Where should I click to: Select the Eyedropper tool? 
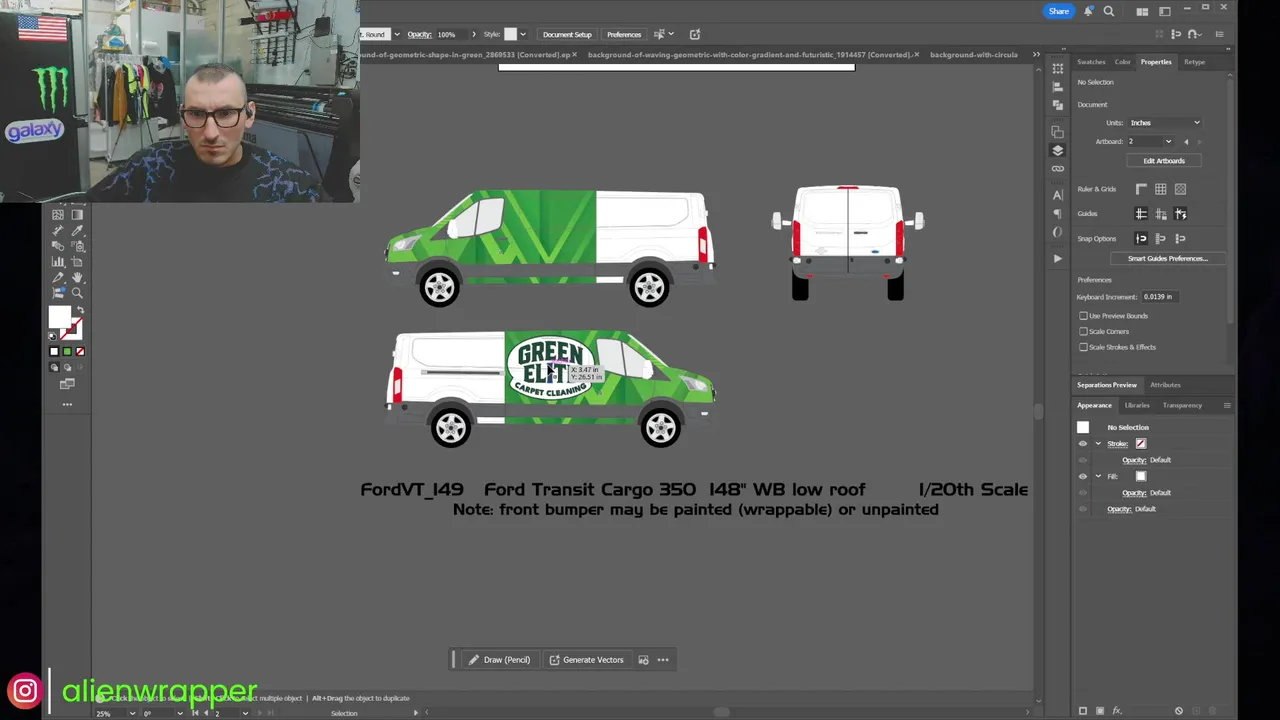pos(77,230)
